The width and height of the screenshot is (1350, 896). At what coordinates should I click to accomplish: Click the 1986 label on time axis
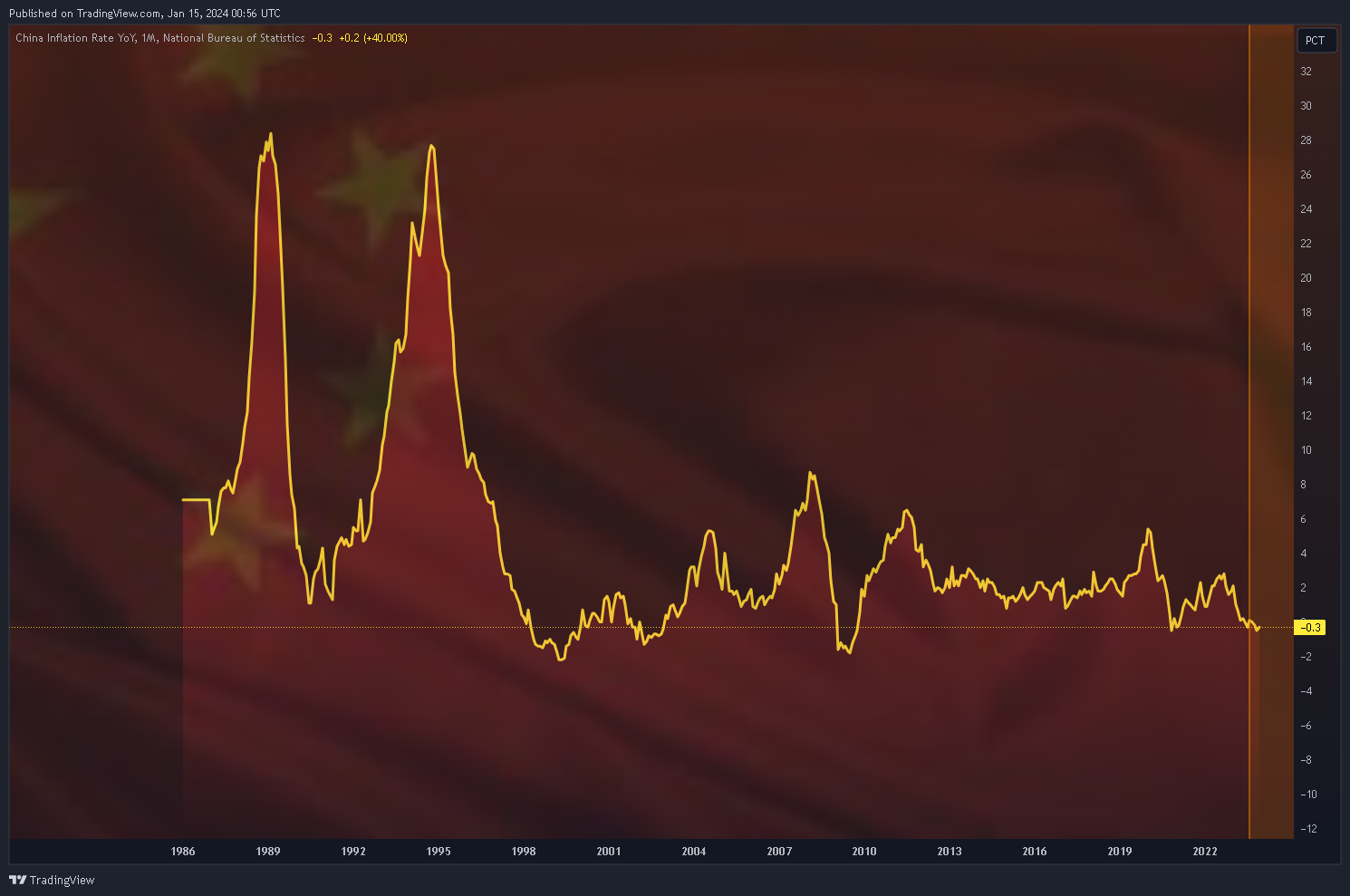tap(183, 851)
